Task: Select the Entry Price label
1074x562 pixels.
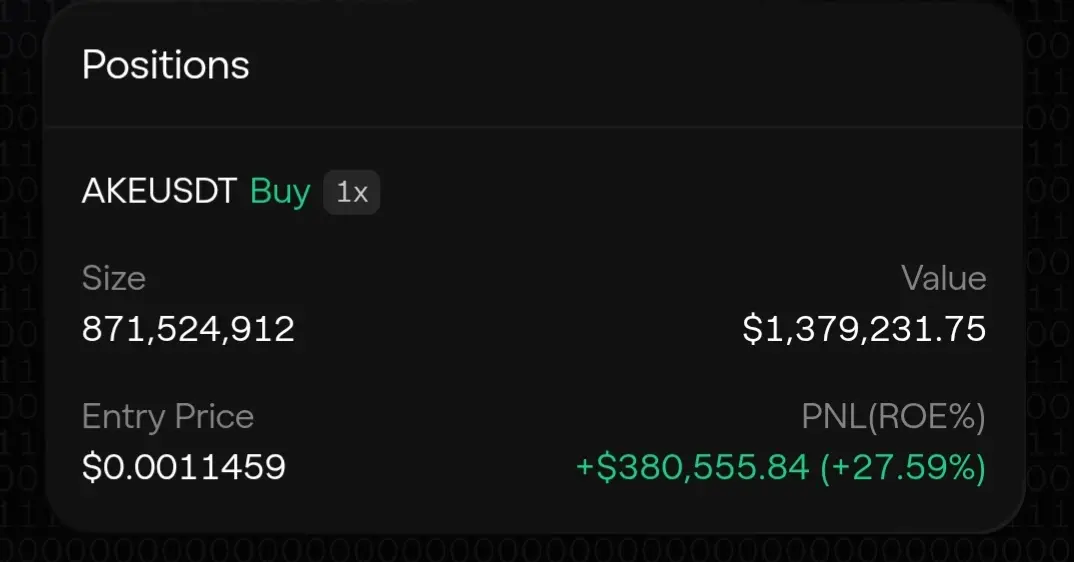Action: point(168,416)
